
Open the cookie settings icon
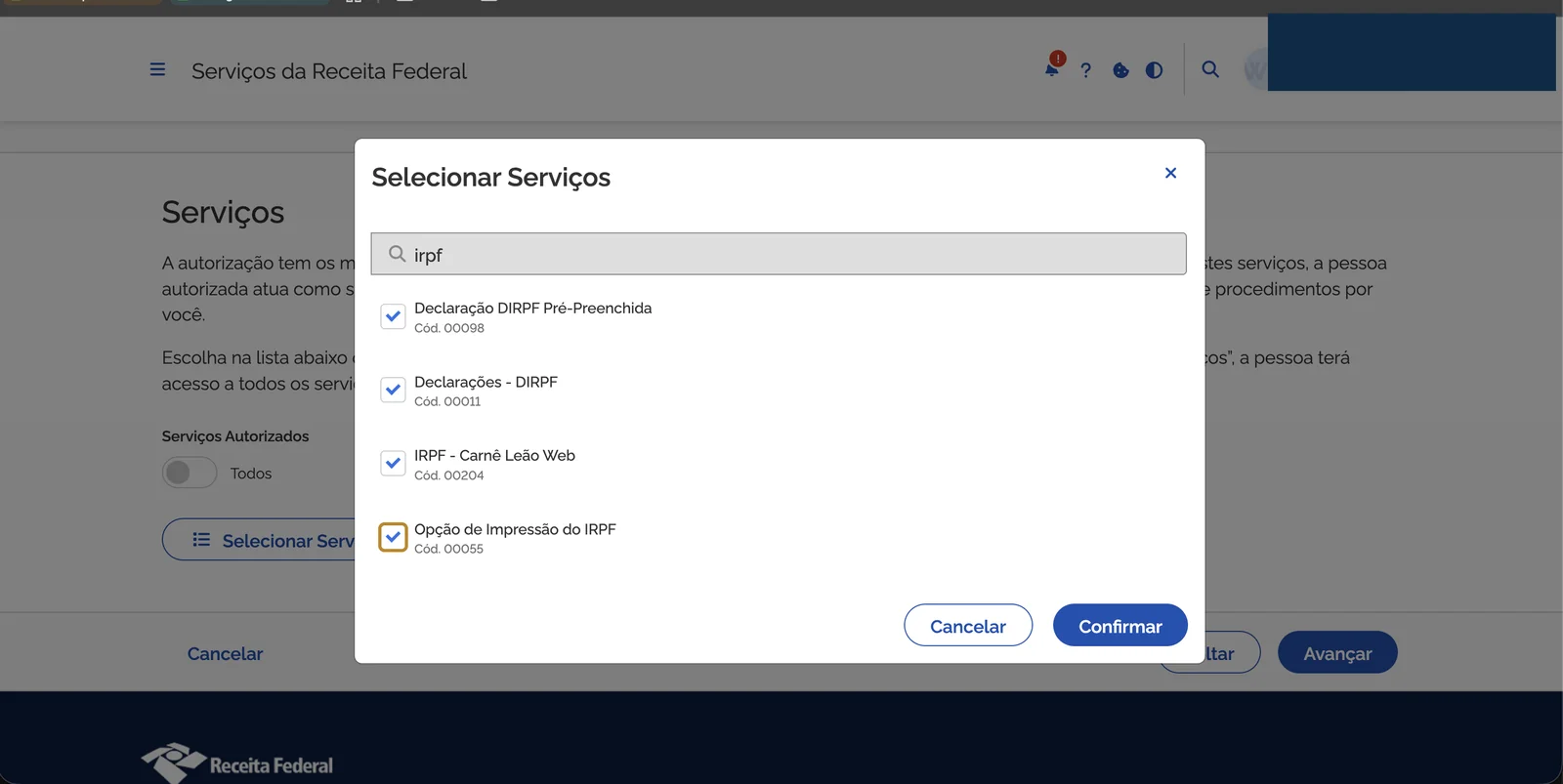1120,70
